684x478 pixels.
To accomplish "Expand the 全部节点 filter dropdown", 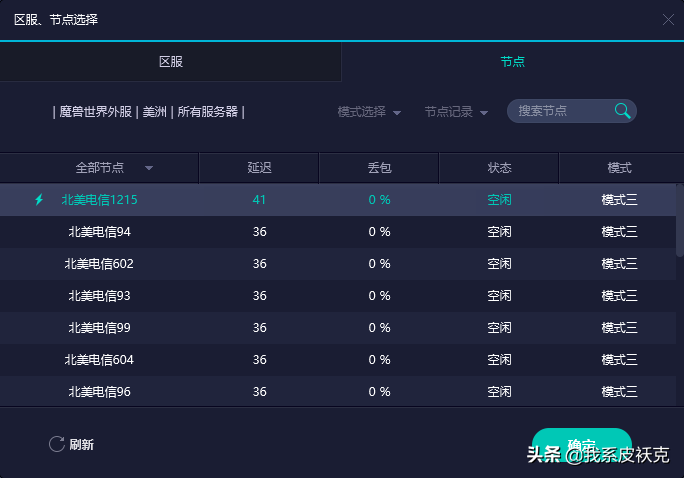I will [x=114, y=168].
